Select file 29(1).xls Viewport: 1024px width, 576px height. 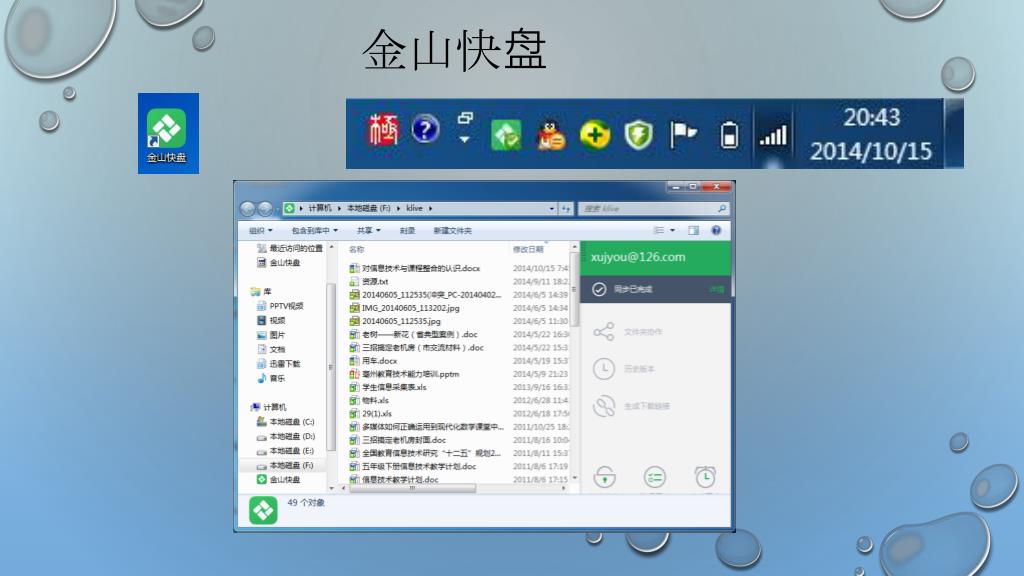(x=370, y=413)
